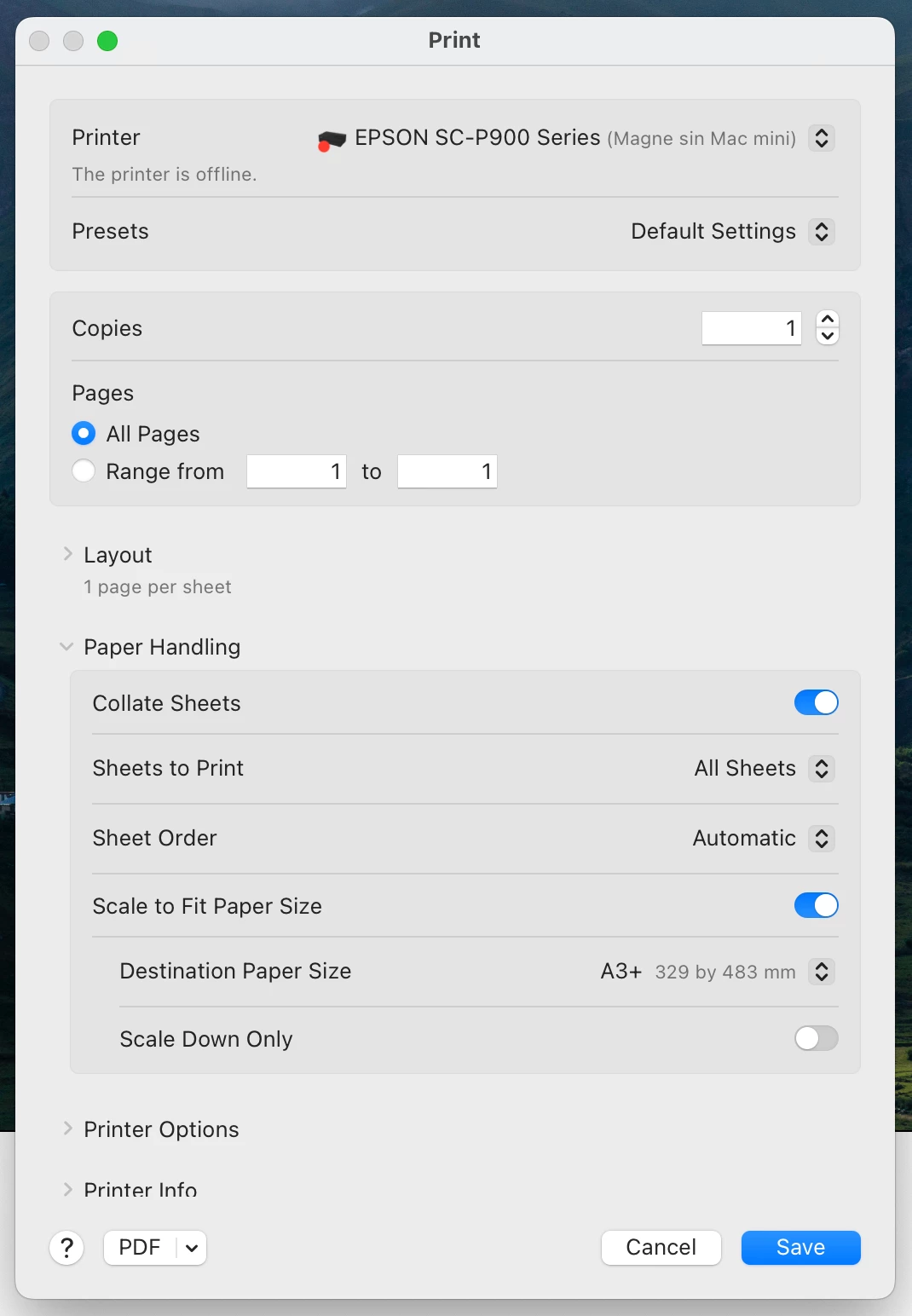Enable the Scale Down Only switch
This screenshot has height=1316, width=912.
tap(817, 1038)
